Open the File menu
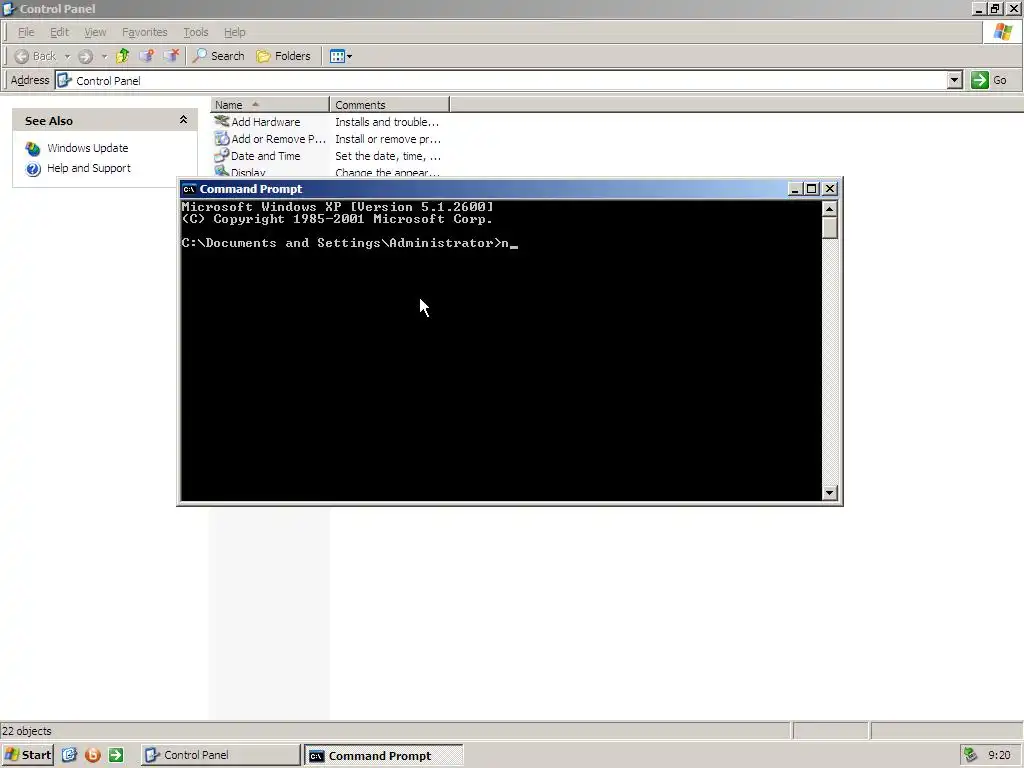This screenshot has width=1024, height=768. click(26, 32)
